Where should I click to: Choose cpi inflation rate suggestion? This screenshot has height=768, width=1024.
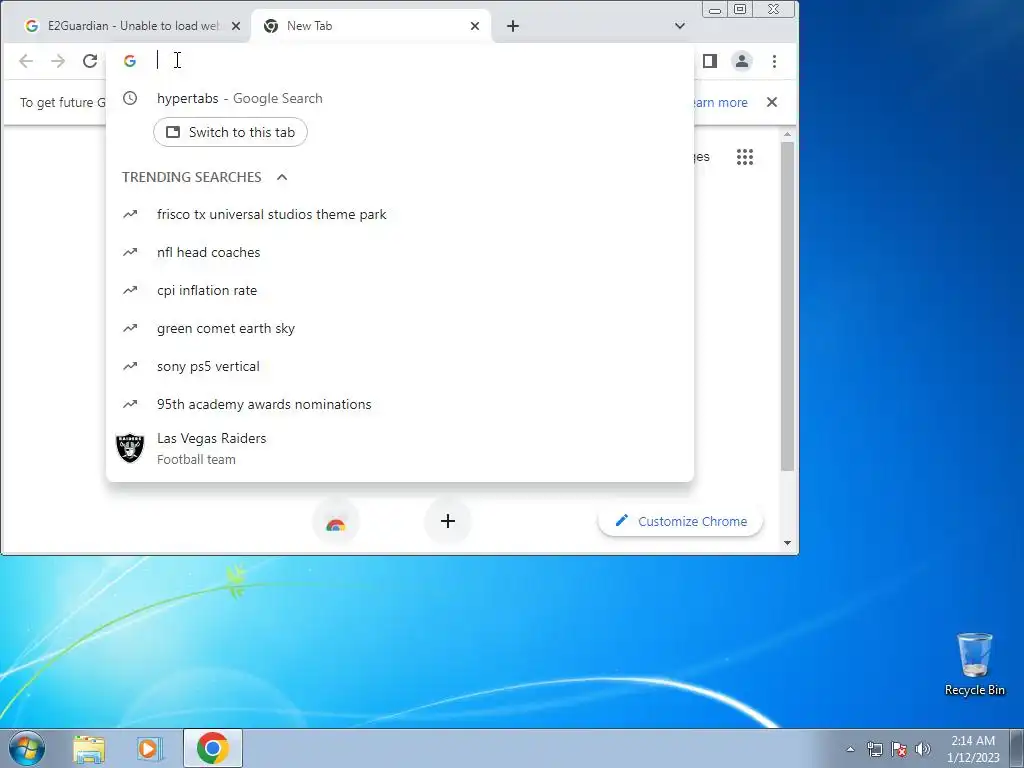pos(400,291)
